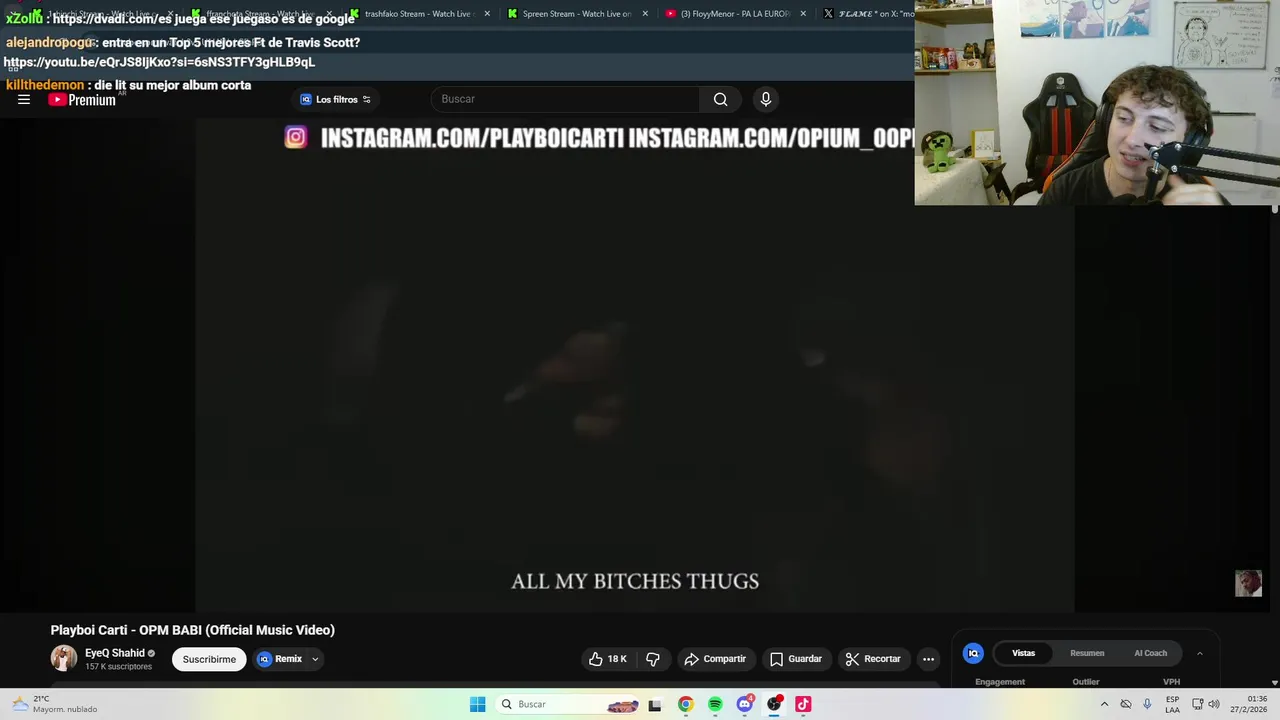Image resolution: width=1280 pixels, height=720 pixels.
Task: Switch to the Resumen tab
Action: coord(1087,653)
